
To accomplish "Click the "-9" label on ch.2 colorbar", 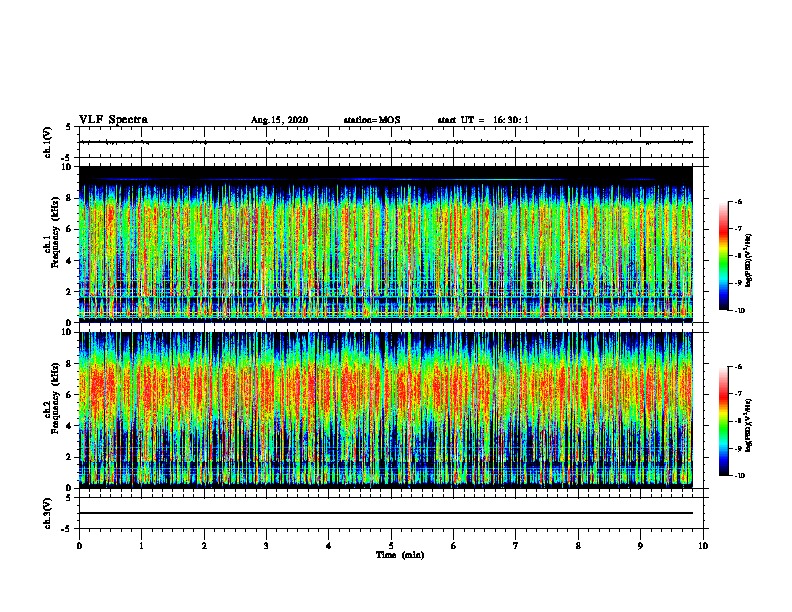I will 738,448.
